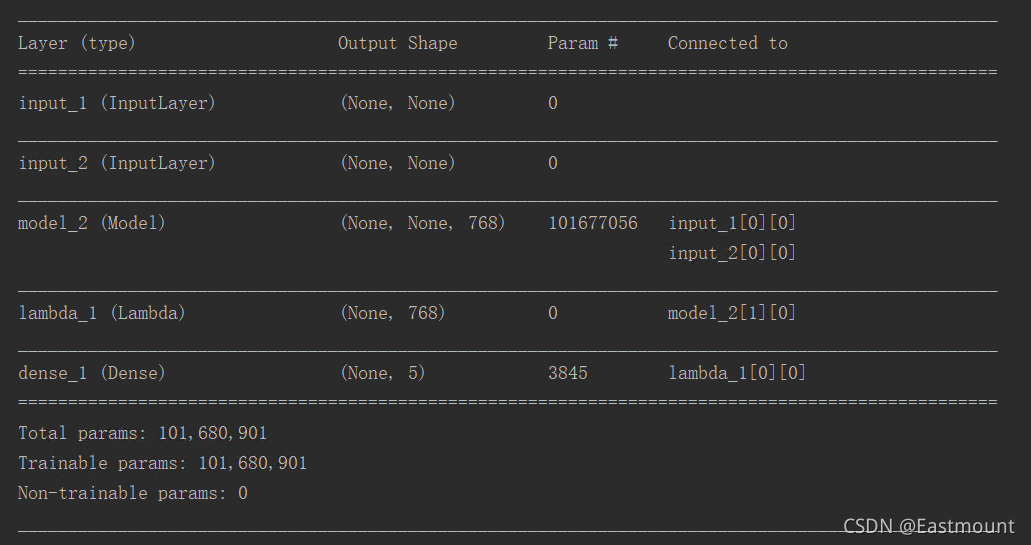Click the model_2 (Model) layer name
The height and width of the screenshot is (545, 1031).
pos(91,223)
